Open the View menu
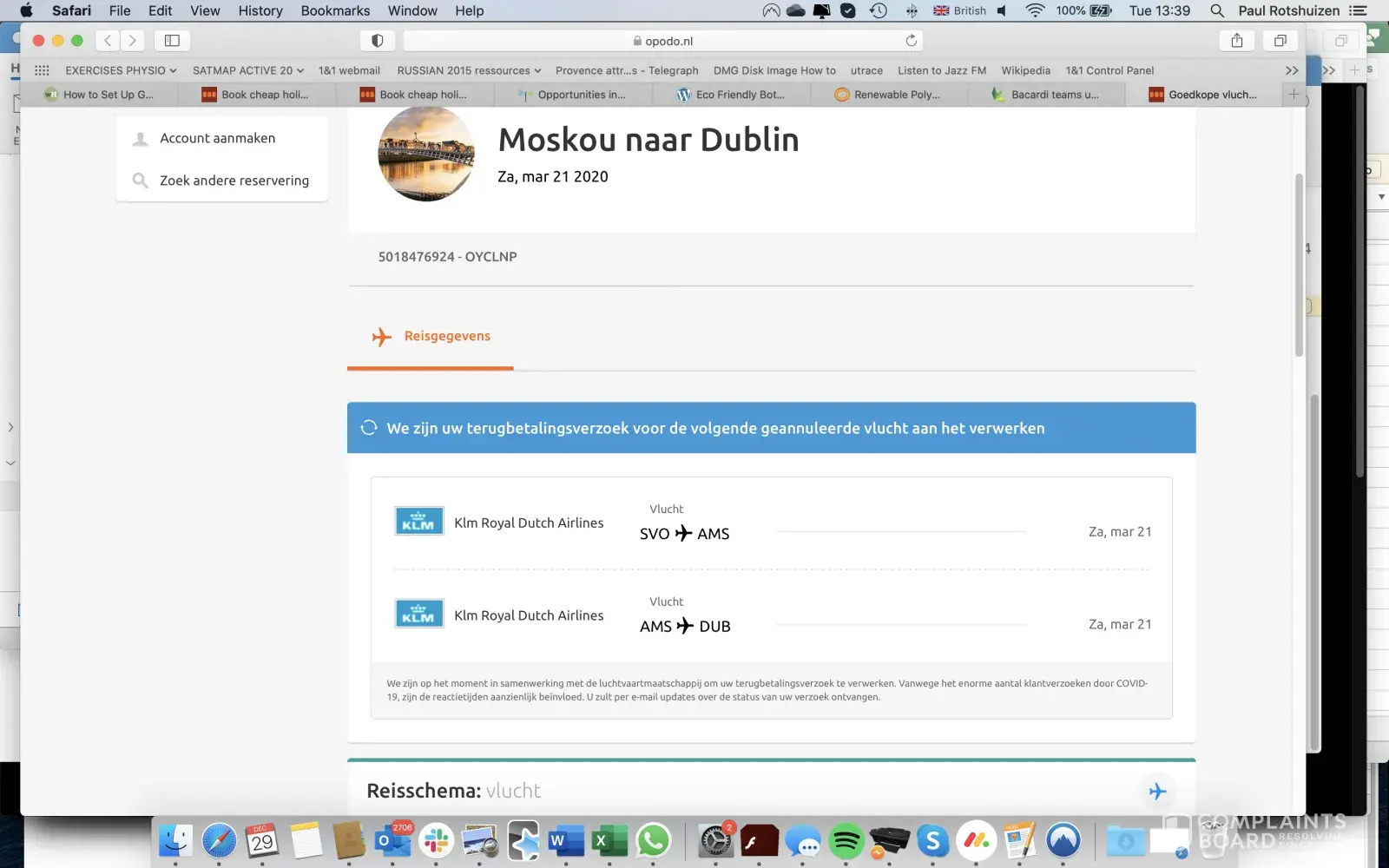This screenshot has width=1389, height=868. point(205,10)
